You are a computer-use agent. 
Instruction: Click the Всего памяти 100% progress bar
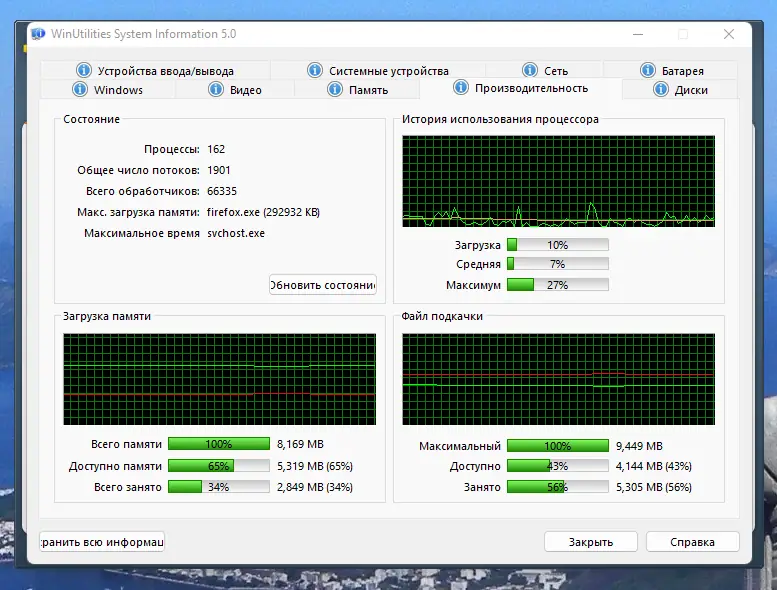pyautogui.click(x=219, y=444)
